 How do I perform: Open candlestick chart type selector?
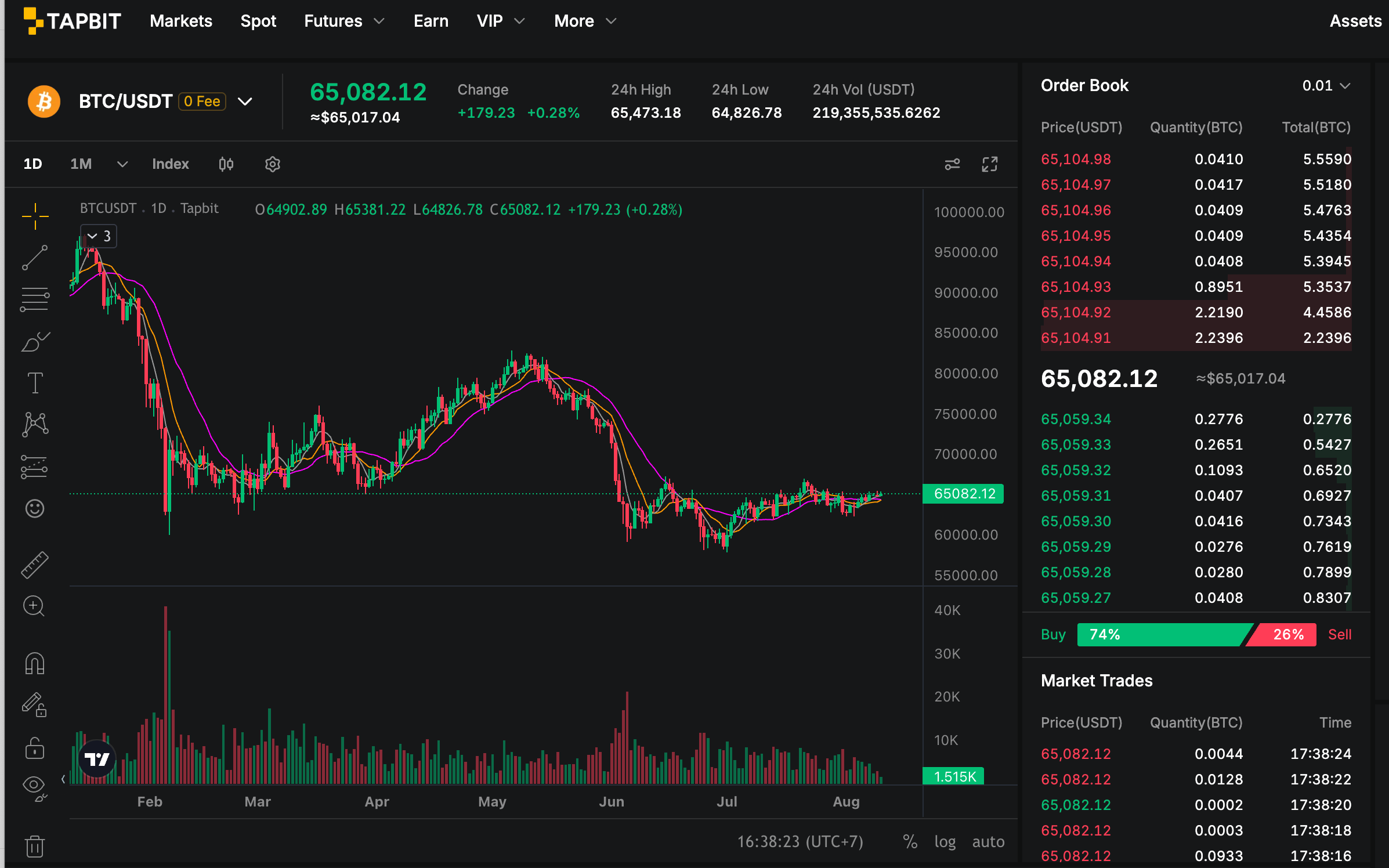(226, 164)
